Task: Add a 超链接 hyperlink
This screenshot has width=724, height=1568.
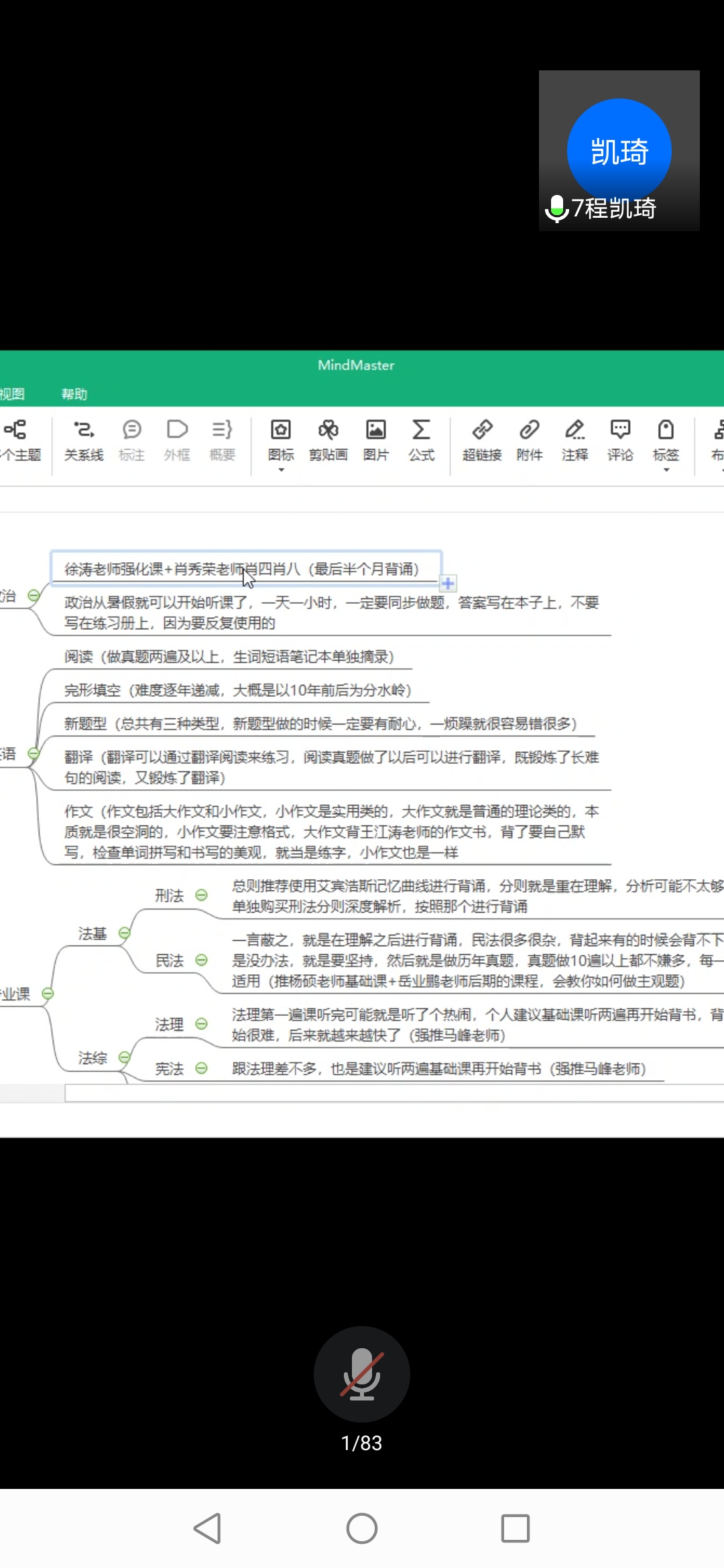Action: 482,440
